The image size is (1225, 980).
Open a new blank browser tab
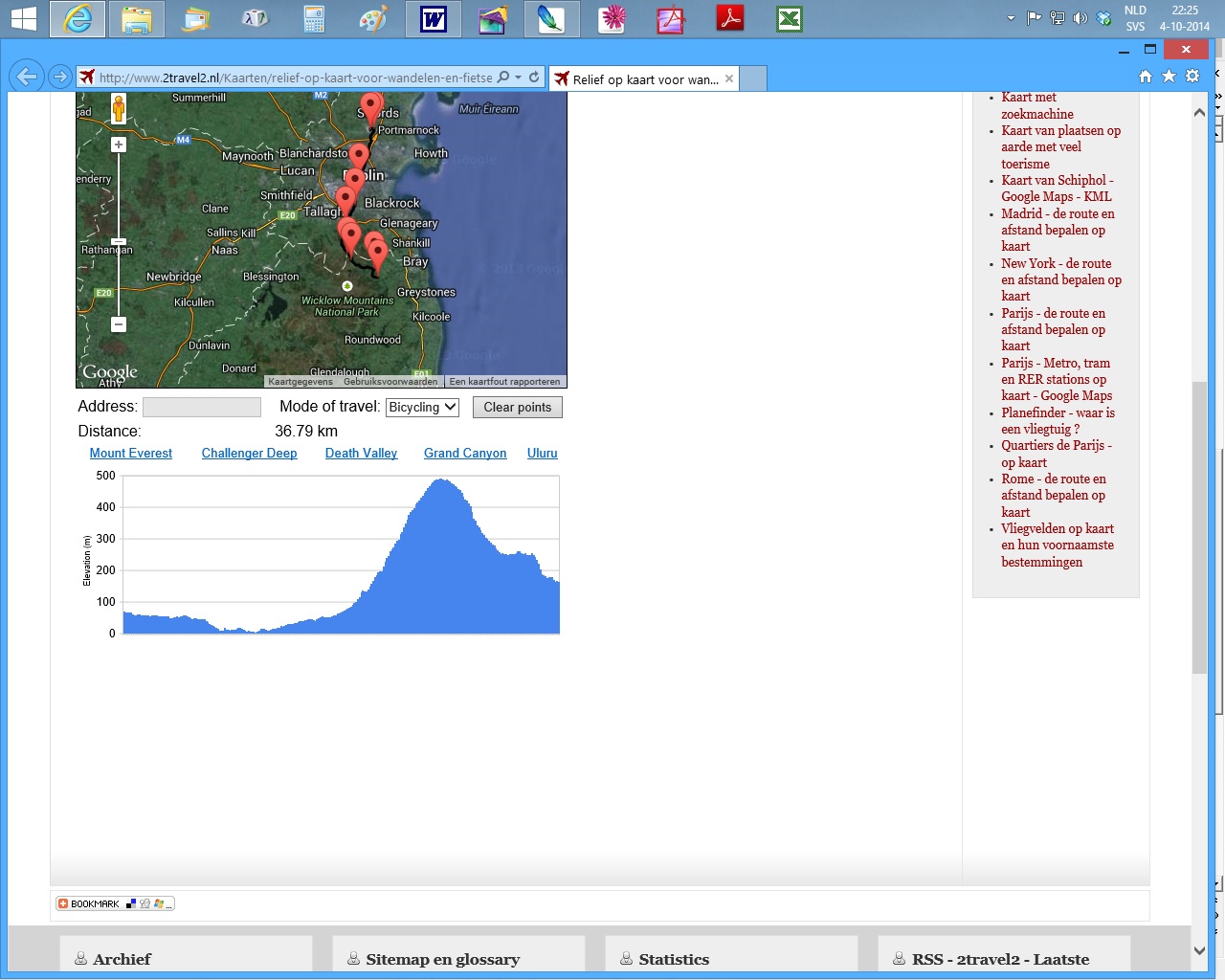click(753, 79)
